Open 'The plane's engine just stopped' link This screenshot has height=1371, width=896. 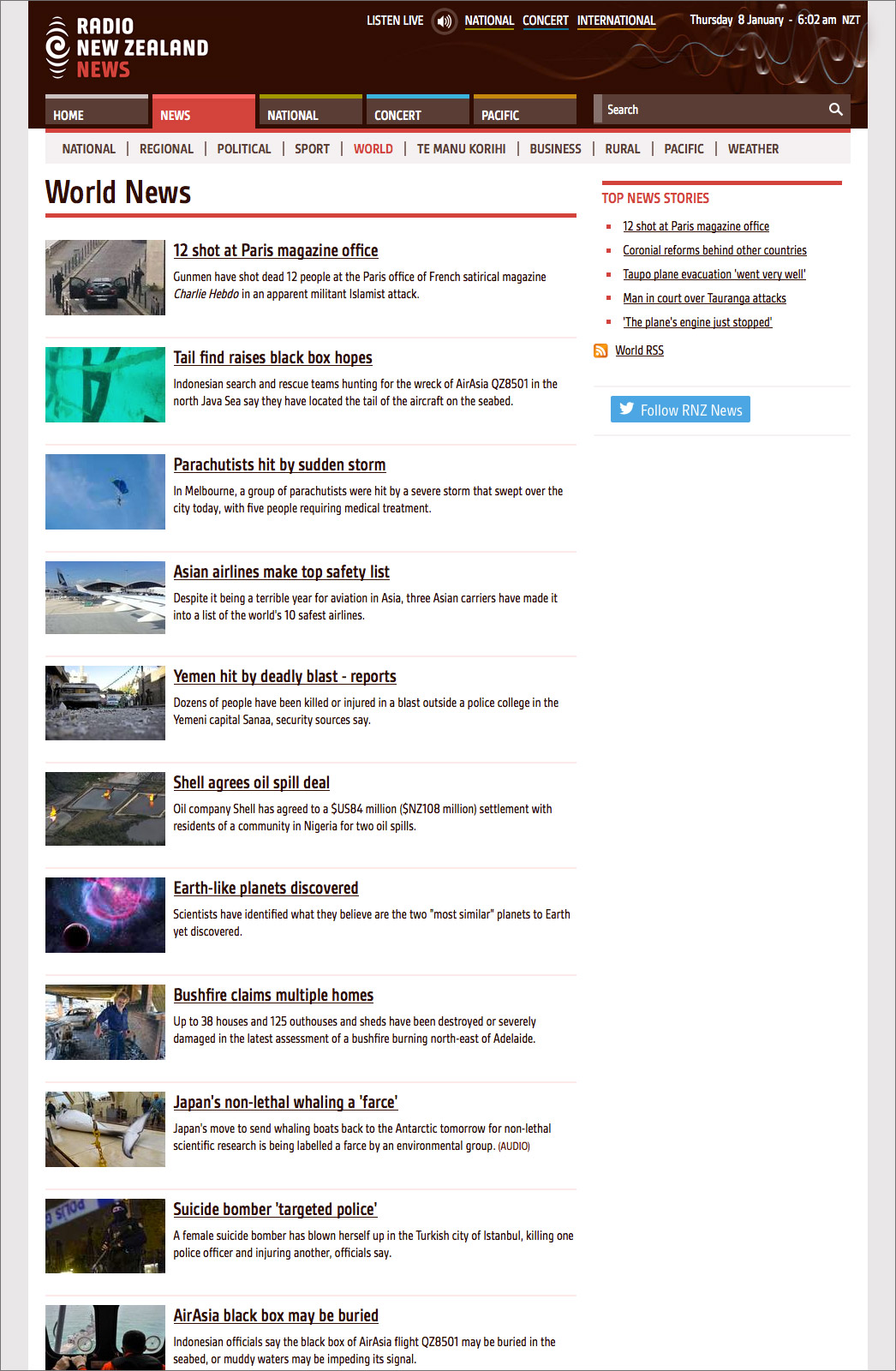pos(698,322)
